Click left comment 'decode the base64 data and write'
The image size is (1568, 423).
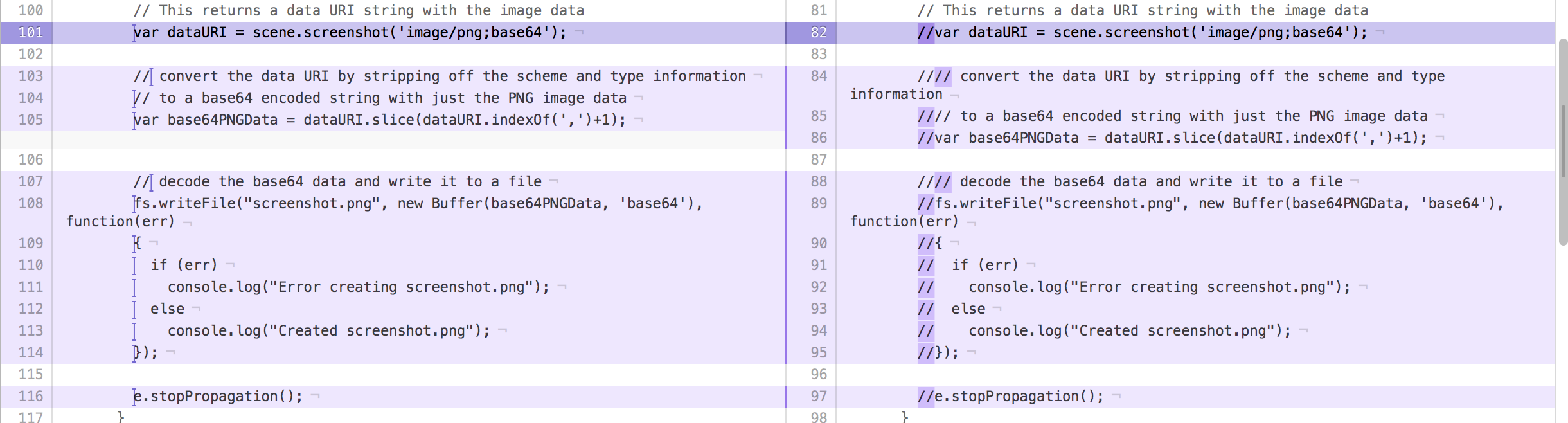337,181
